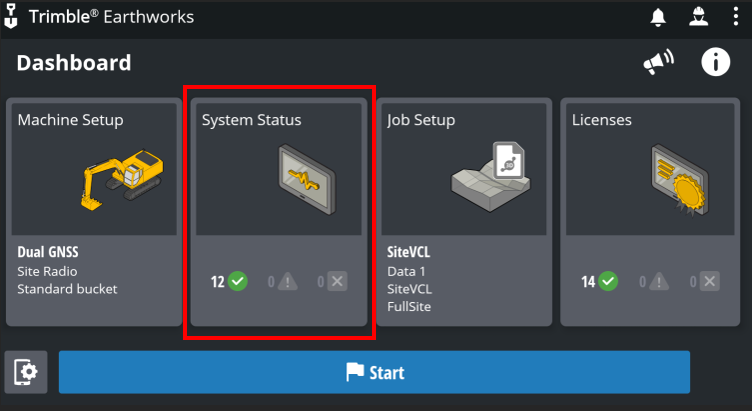
Task: Open the operator hard hat profile icon
Action: point(698,17)
